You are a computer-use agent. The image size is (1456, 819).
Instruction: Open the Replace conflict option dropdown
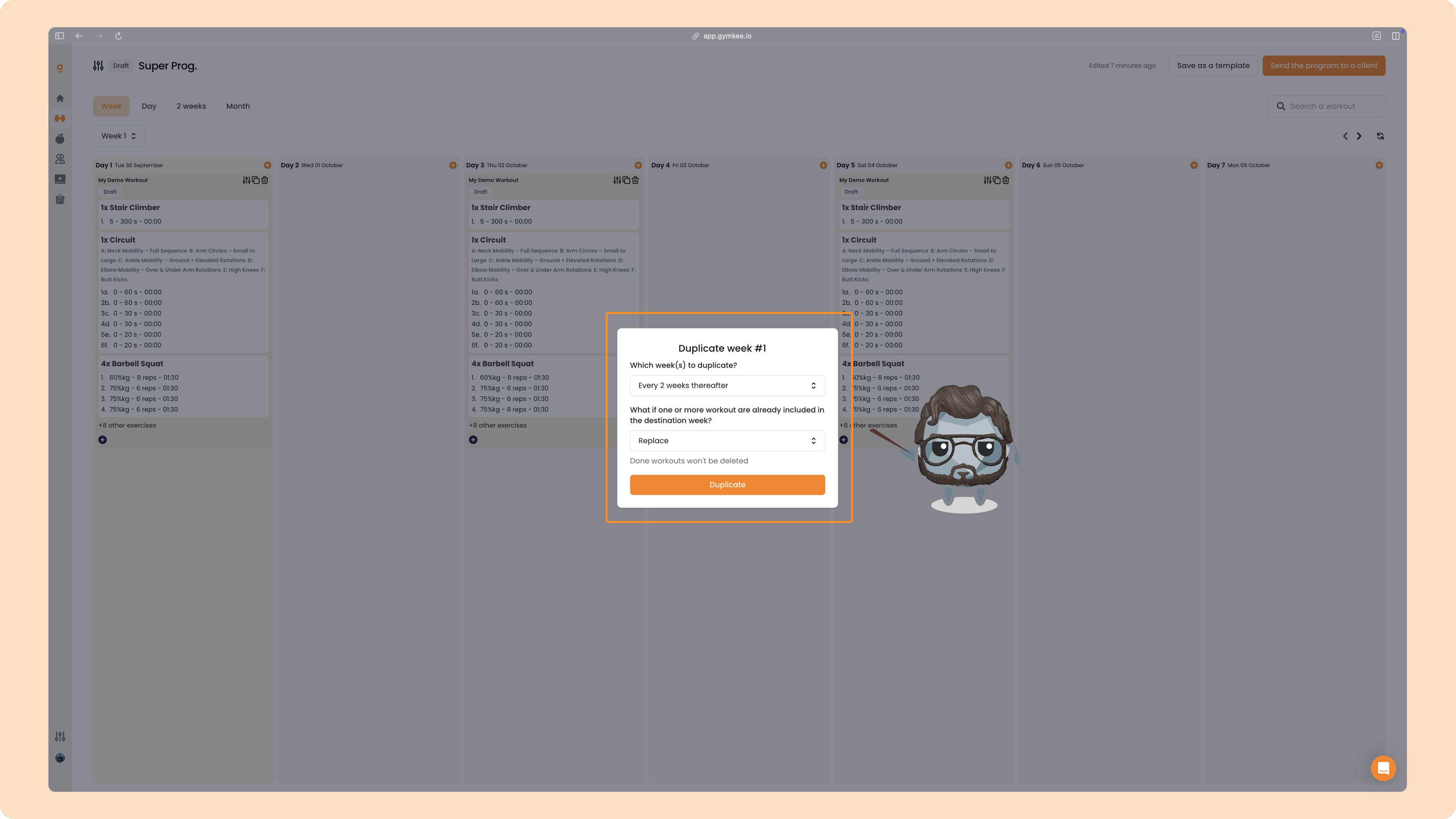tap(727, 441)
